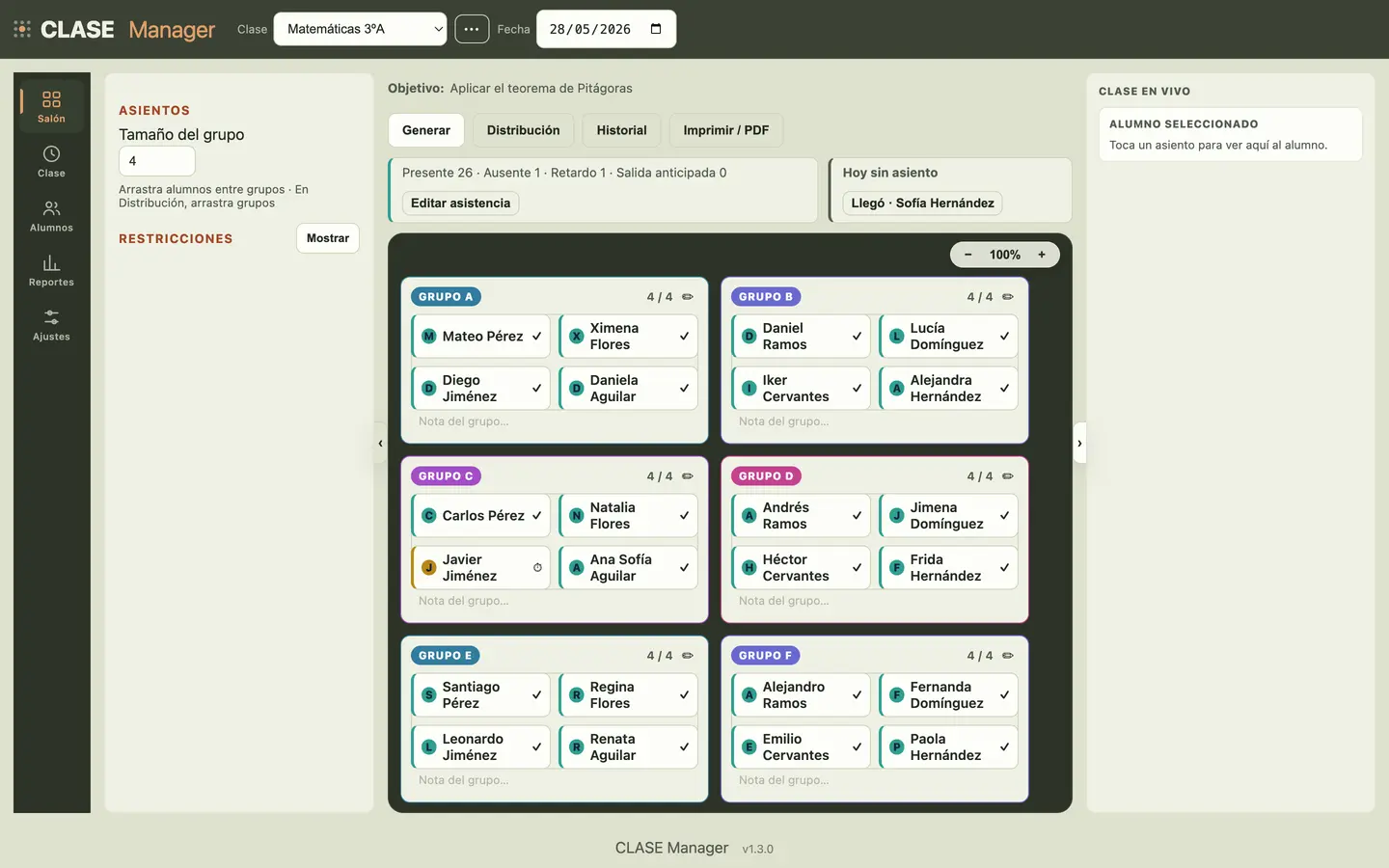
Task: Collapse the right panel arrow
Action: [x=1079, y=444]
